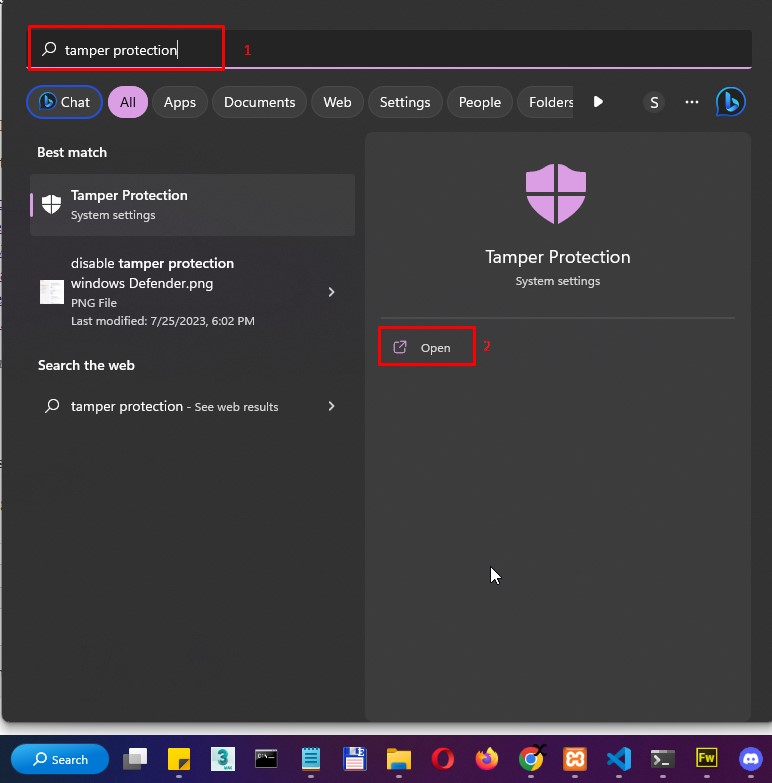Switch to the Web filter tab

[337, 102]
